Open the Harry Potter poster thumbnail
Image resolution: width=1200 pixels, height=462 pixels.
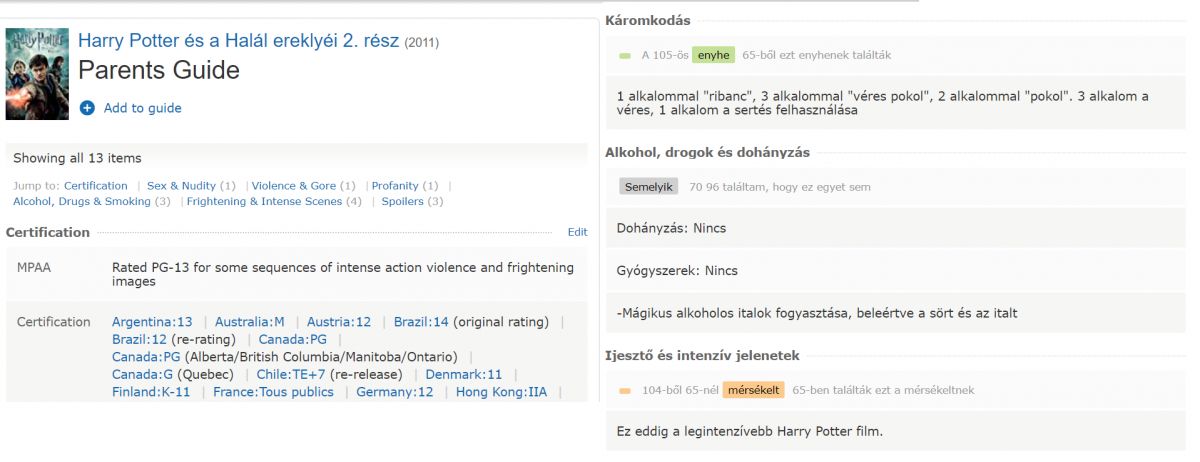tap(37, 74)
